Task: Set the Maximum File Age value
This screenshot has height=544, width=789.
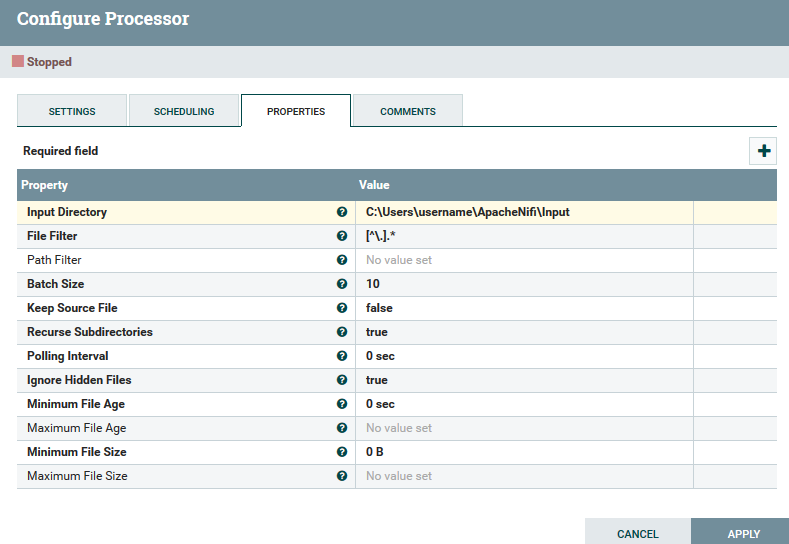Action: (x=524, y=428)
